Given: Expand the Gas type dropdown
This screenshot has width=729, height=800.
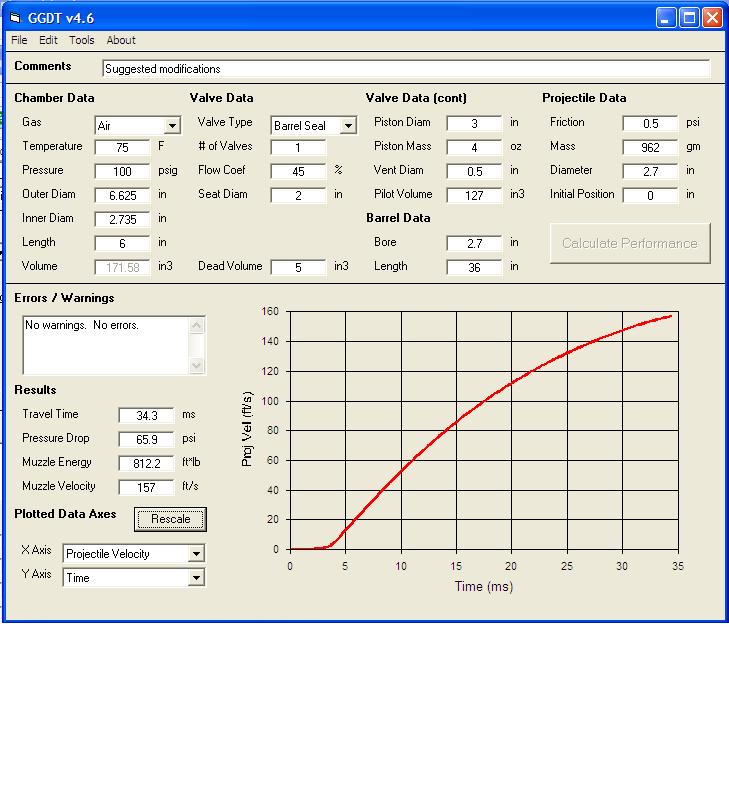Looking at the screenshot, I should point(172,126).
